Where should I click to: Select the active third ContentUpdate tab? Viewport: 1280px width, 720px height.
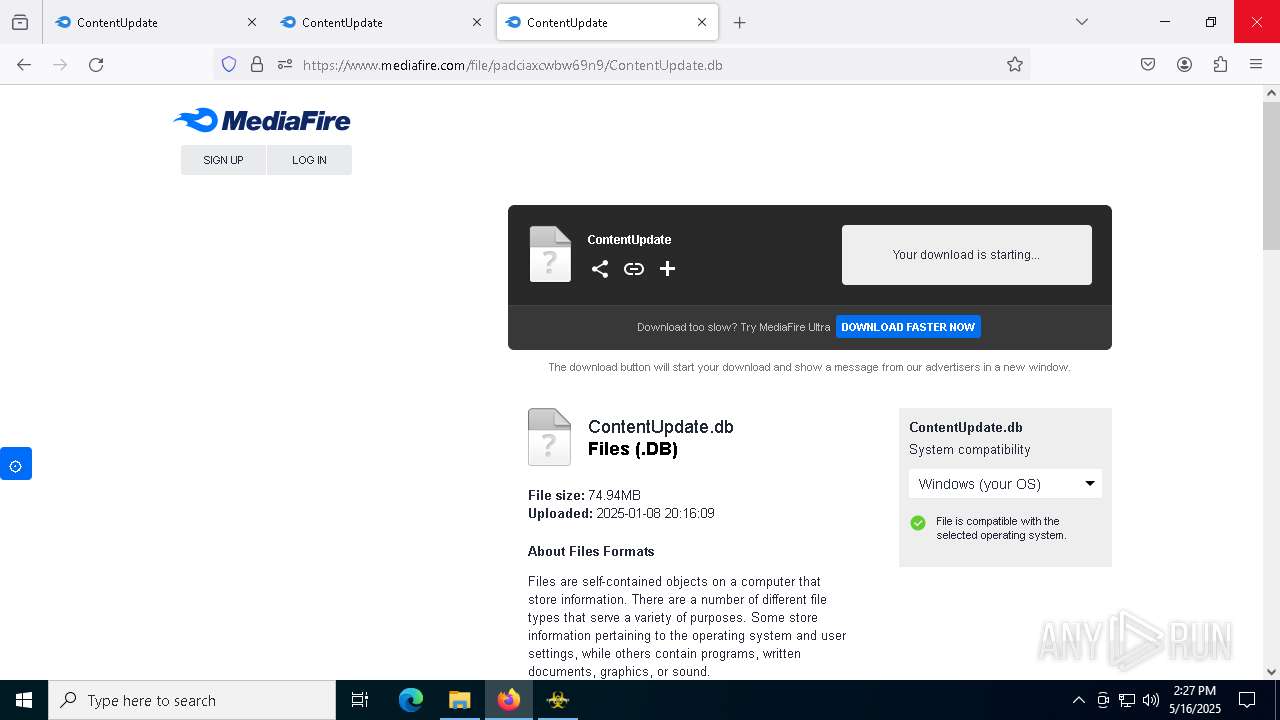[607, 22]
